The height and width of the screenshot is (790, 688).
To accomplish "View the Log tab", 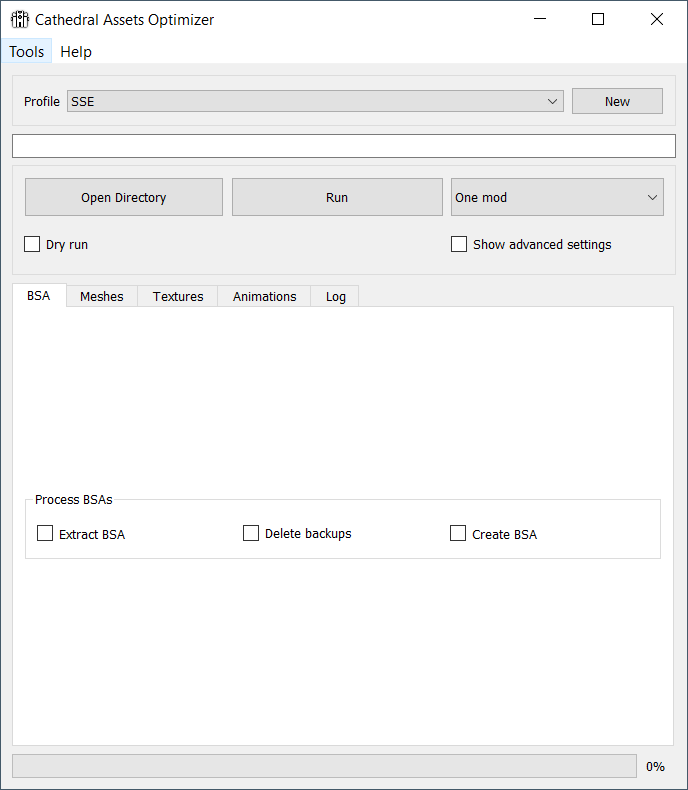I will click(x=335, y=296).
